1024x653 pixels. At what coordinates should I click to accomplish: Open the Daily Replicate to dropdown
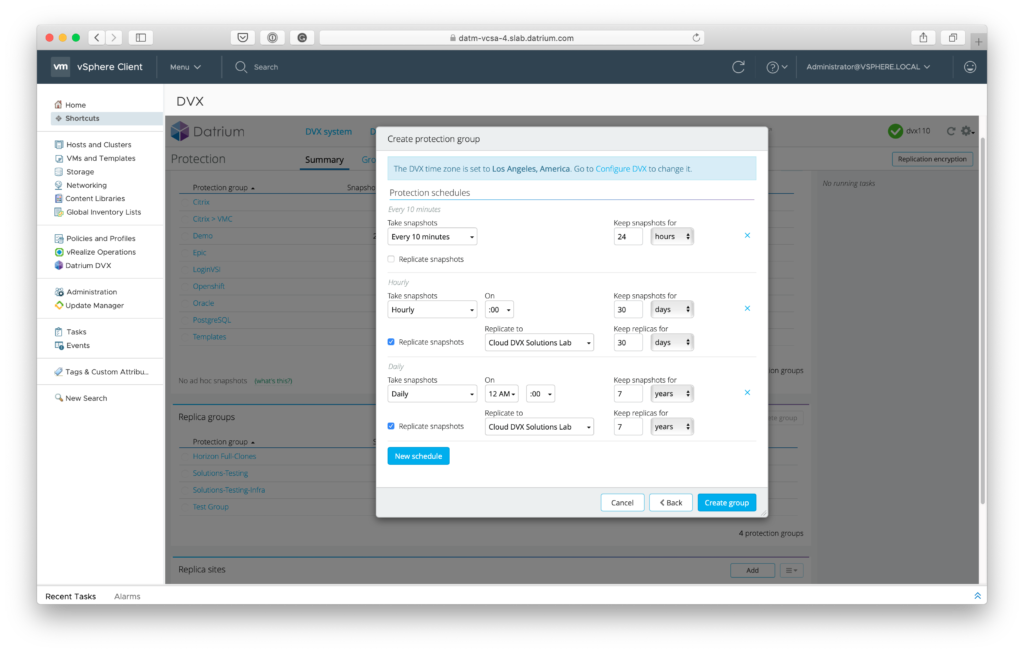(539, 427)
